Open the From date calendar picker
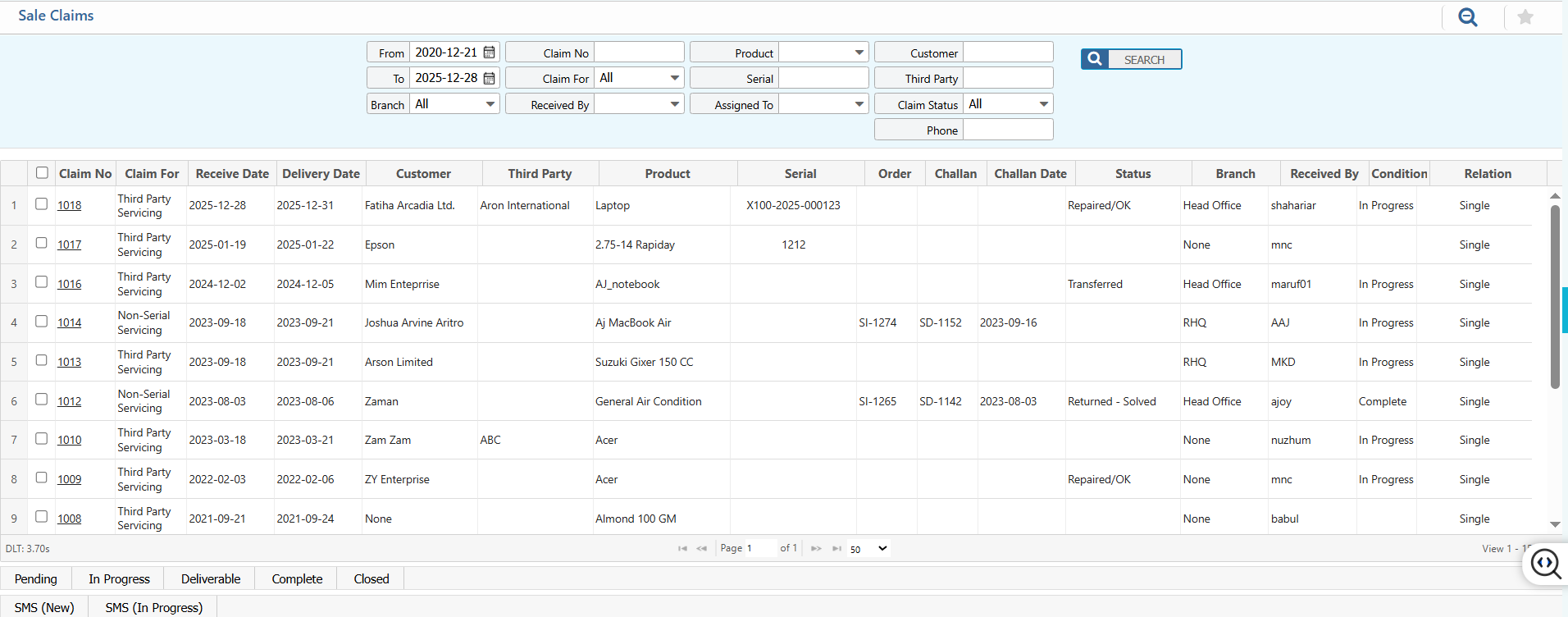1568x617 pixels. (x=490, y=53)
